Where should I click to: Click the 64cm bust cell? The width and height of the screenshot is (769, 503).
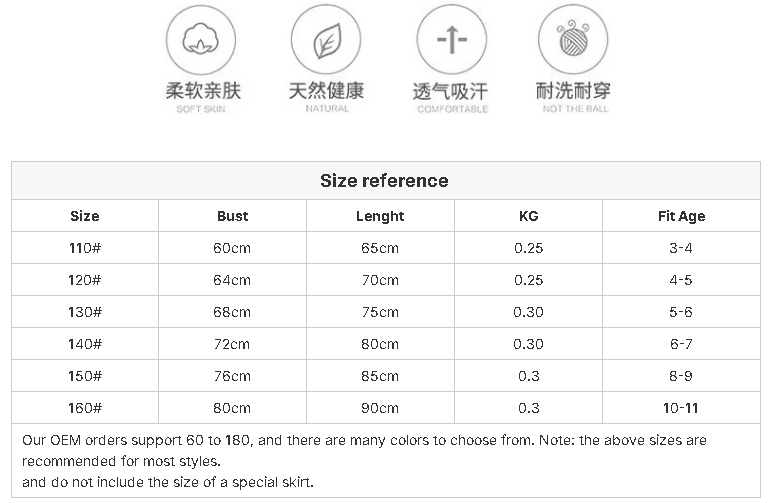coord(232,280)
